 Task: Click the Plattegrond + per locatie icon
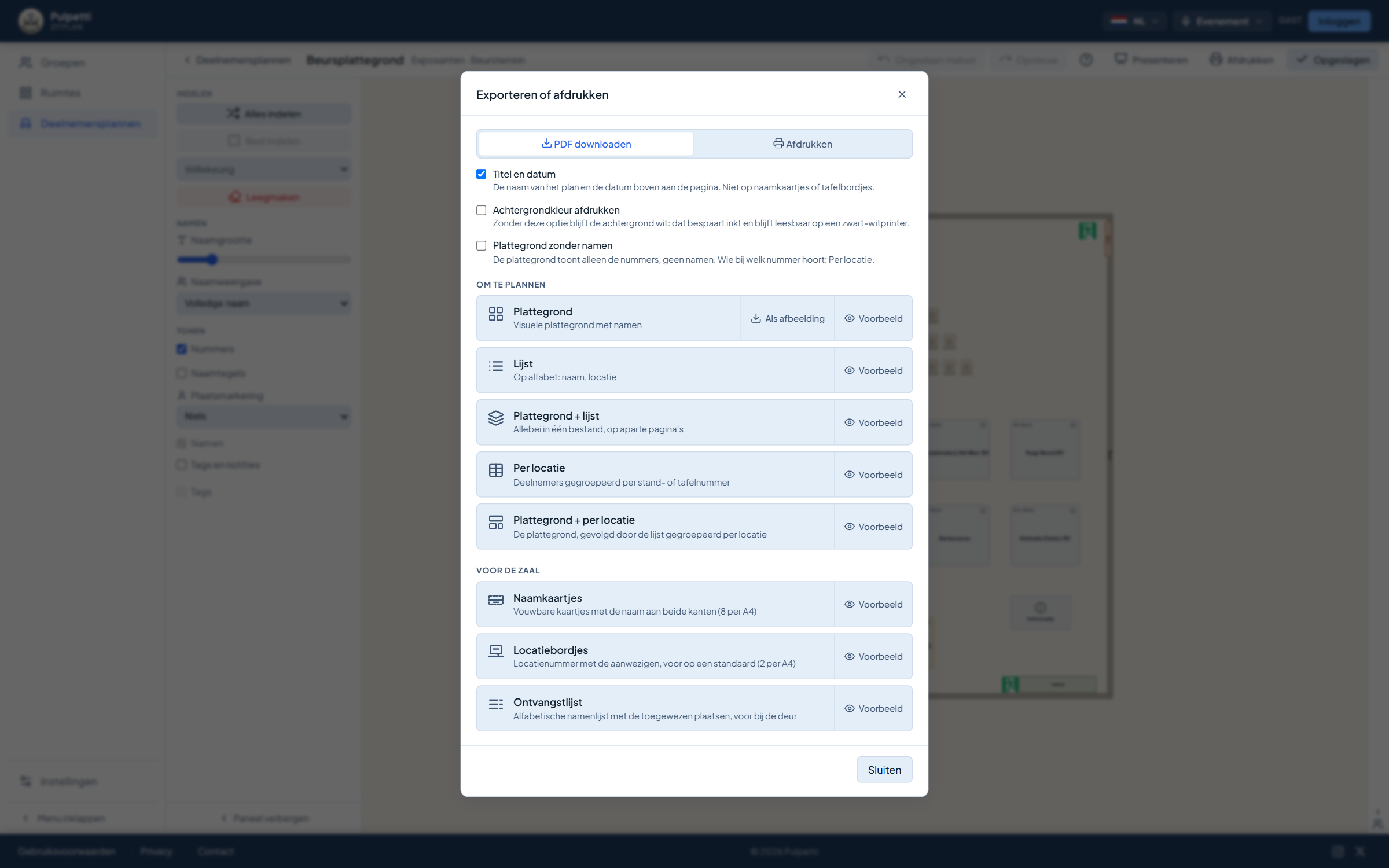click(495, 523)
